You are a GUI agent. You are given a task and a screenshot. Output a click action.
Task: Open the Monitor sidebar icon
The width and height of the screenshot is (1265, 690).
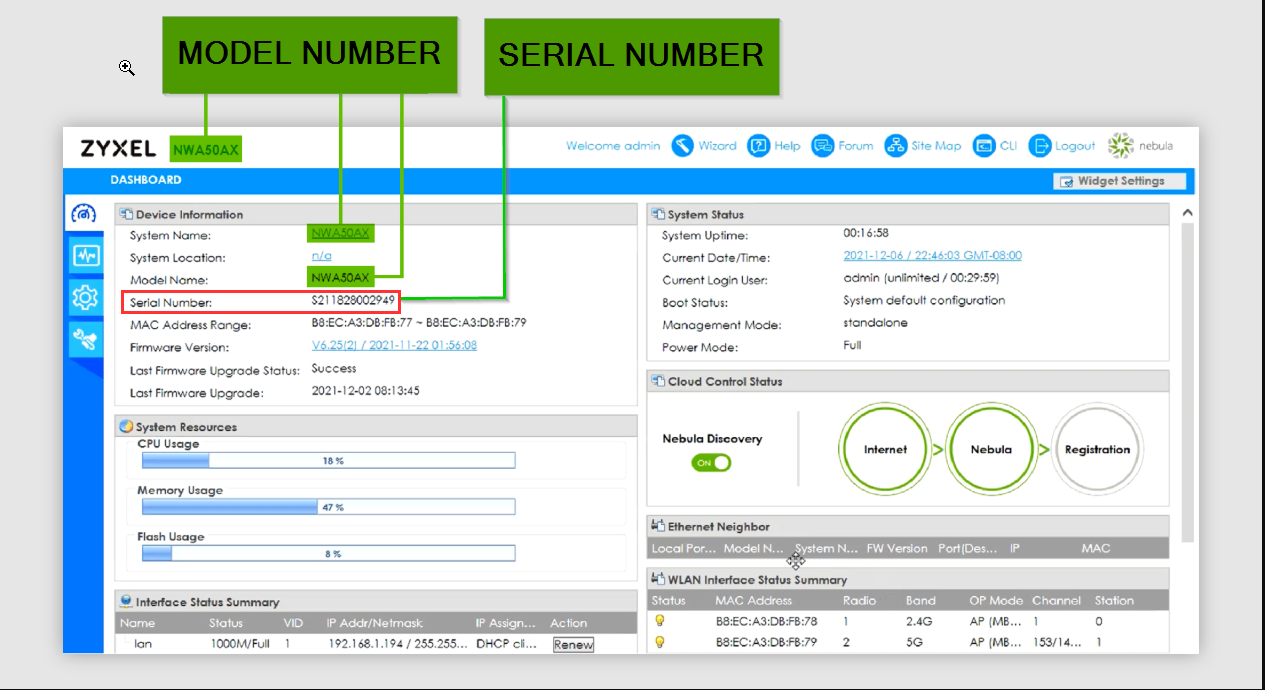tap(86, 255)
